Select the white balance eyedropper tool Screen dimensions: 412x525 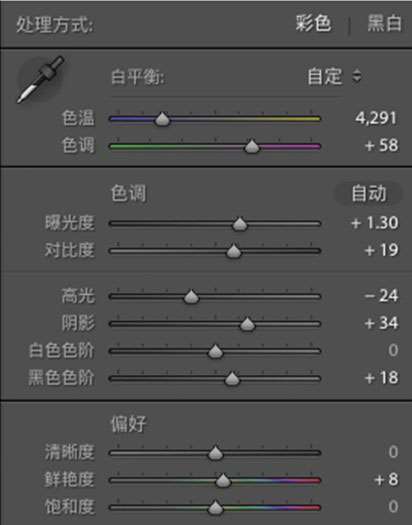click(40, 80)
